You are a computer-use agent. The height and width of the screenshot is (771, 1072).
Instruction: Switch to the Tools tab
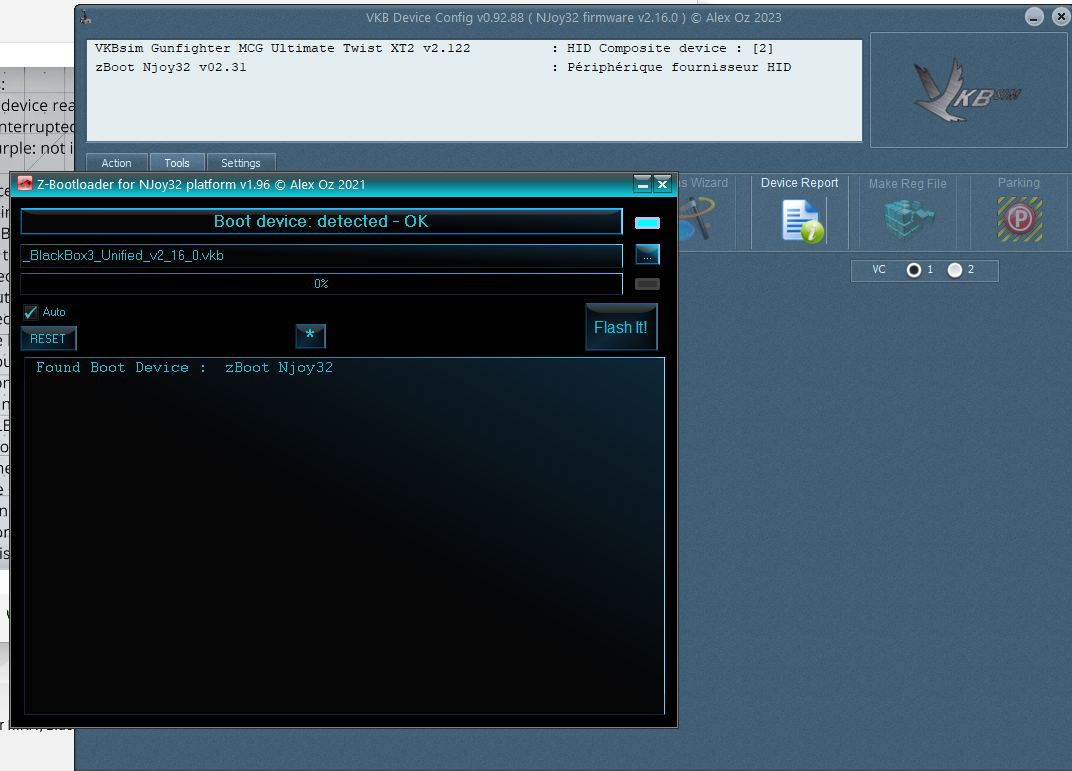(177, 163)
